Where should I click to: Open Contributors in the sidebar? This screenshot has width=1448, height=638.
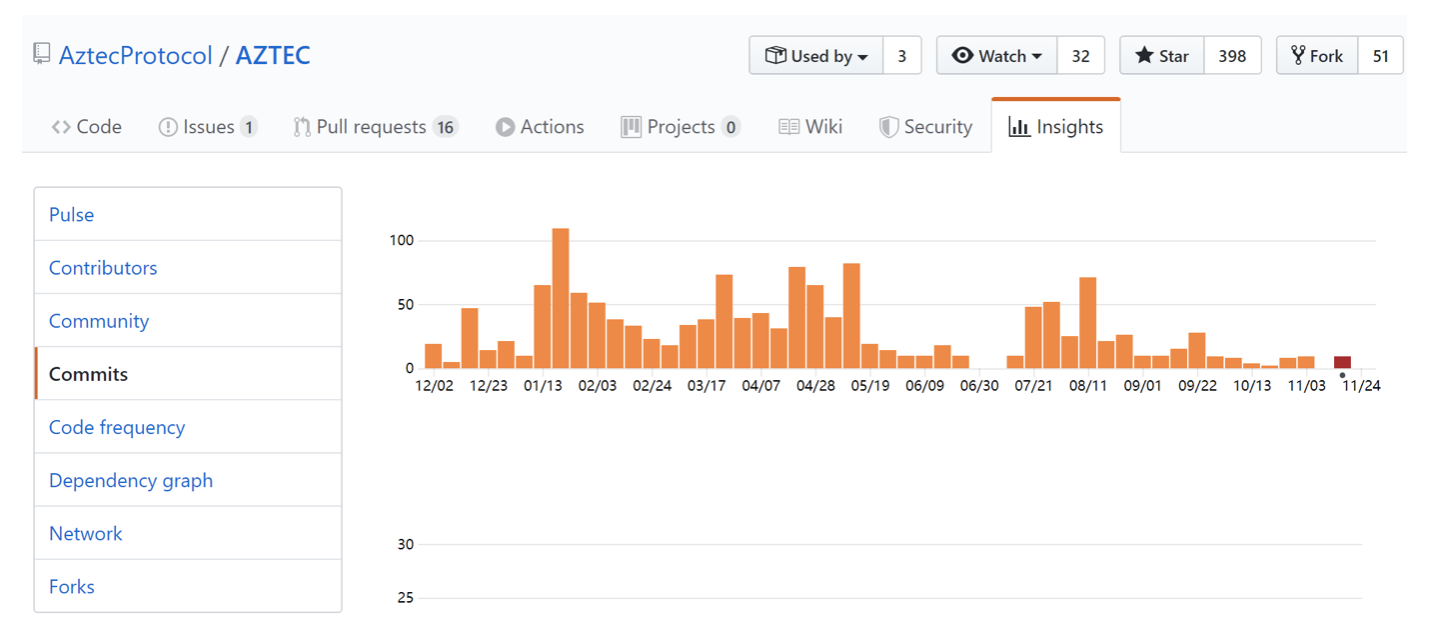pyautogui.click(x=188, y=267)
